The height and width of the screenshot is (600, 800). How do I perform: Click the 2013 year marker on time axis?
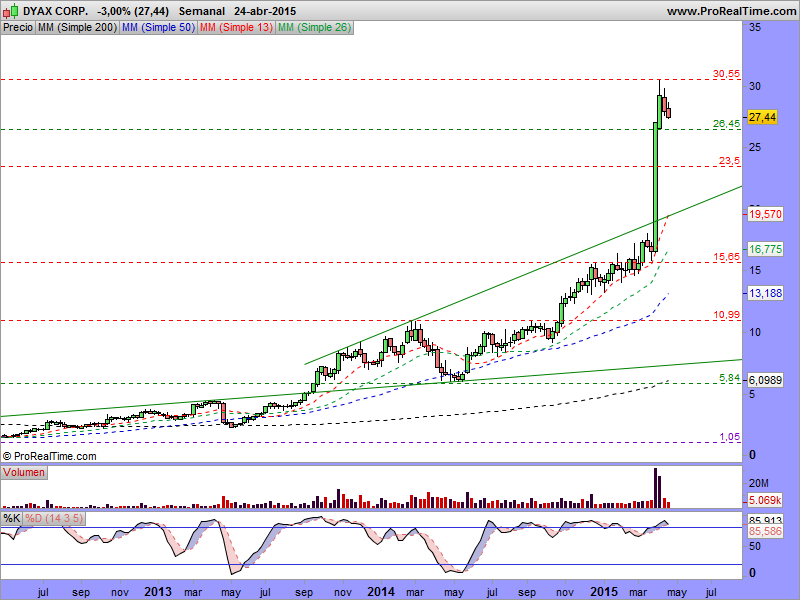pyautogui.click(x=158, y=592)
